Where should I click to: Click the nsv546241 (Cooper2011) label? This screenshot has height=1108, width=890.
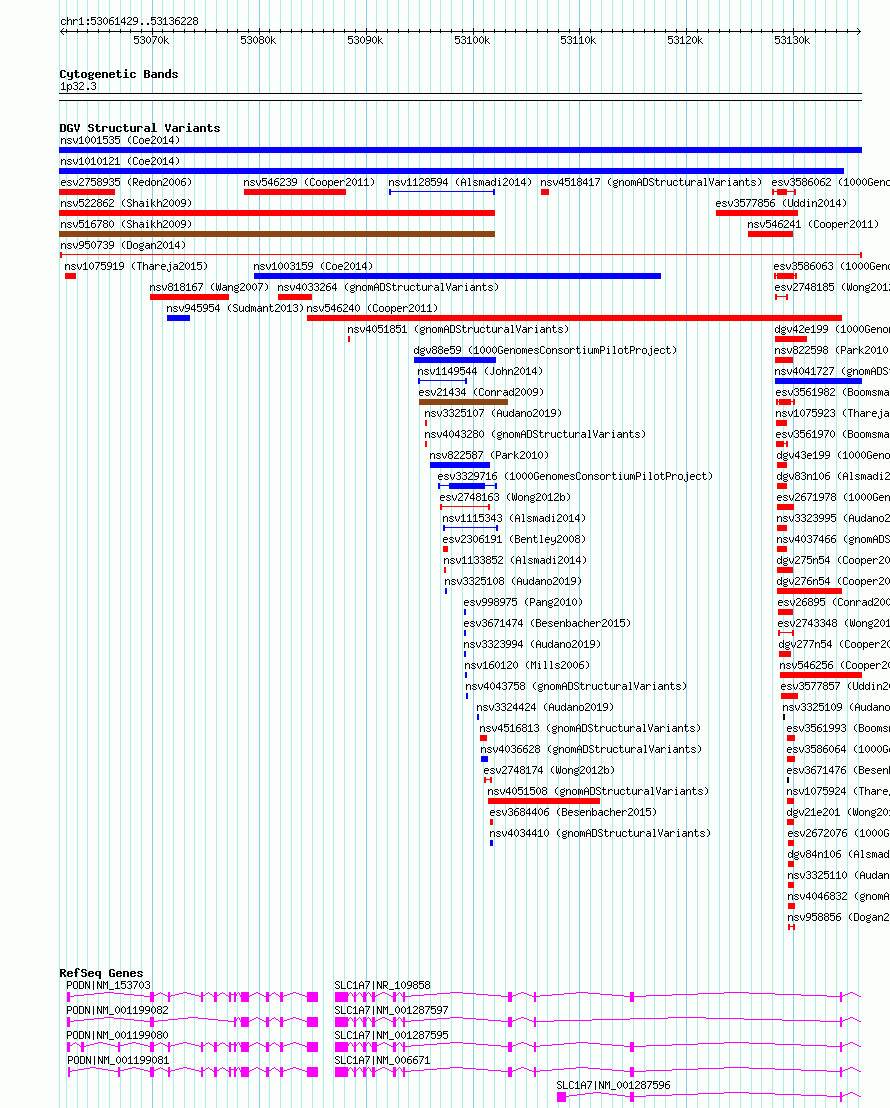pos(813,225)
